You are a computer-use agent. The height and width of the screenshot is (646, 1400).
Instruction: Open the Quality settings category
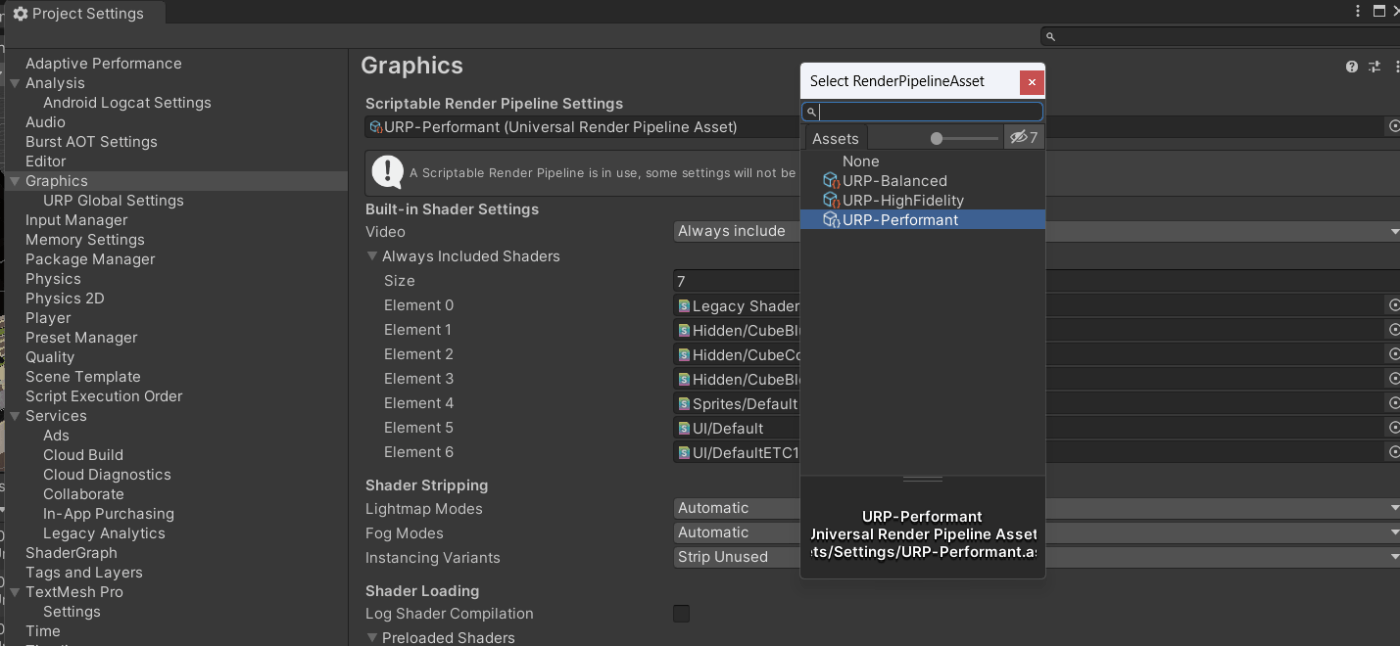[50, 357]
